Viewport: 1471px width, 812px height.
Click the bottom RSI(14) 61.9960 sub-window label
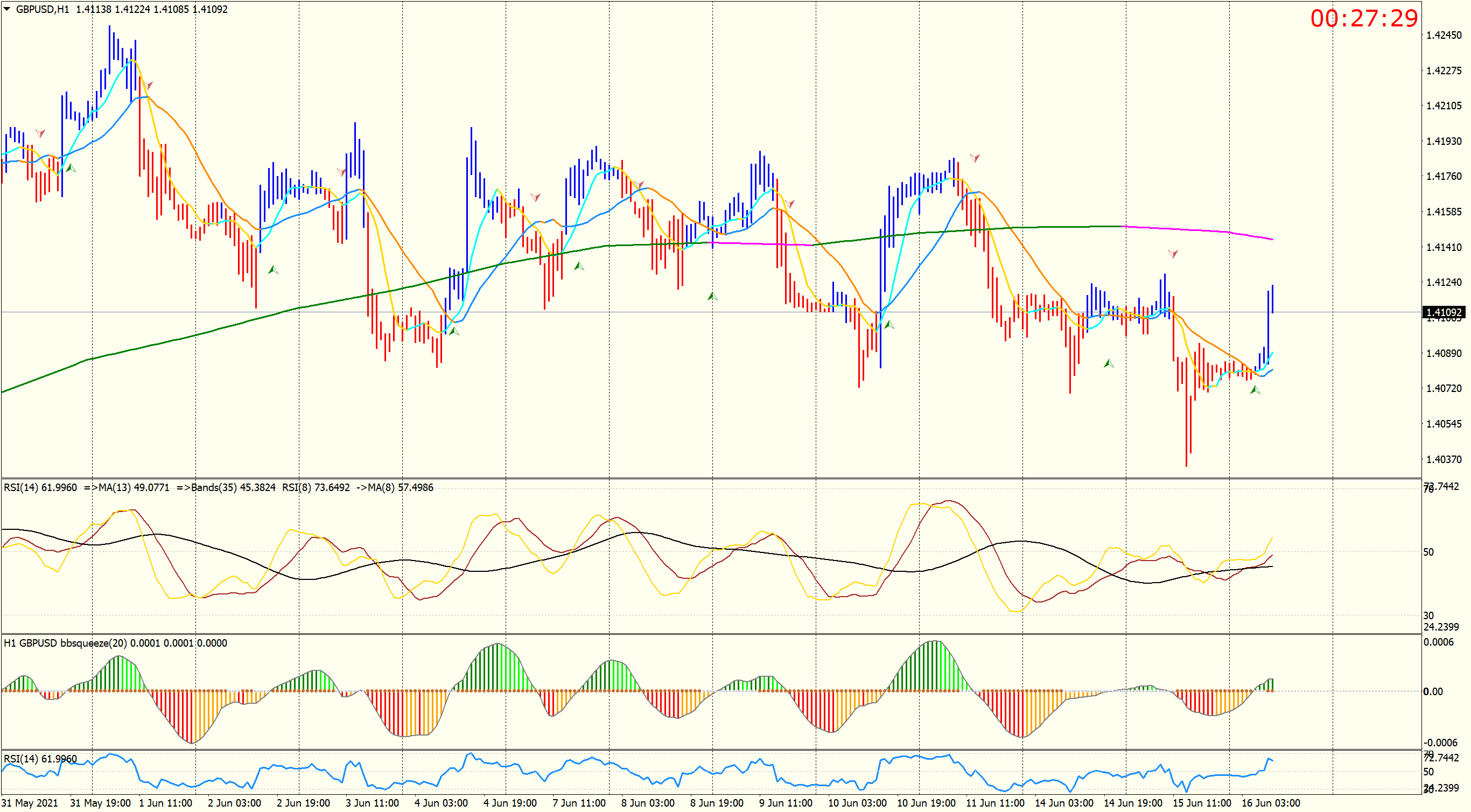(40, 758)
